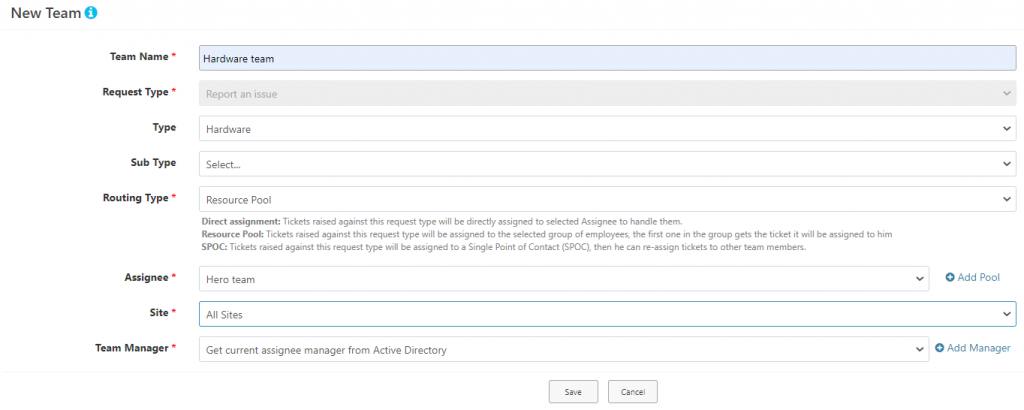This screenshot has width=1024, height=410.
Task: Click the plus icon next to Add Manager
Action: coord(940,348)
